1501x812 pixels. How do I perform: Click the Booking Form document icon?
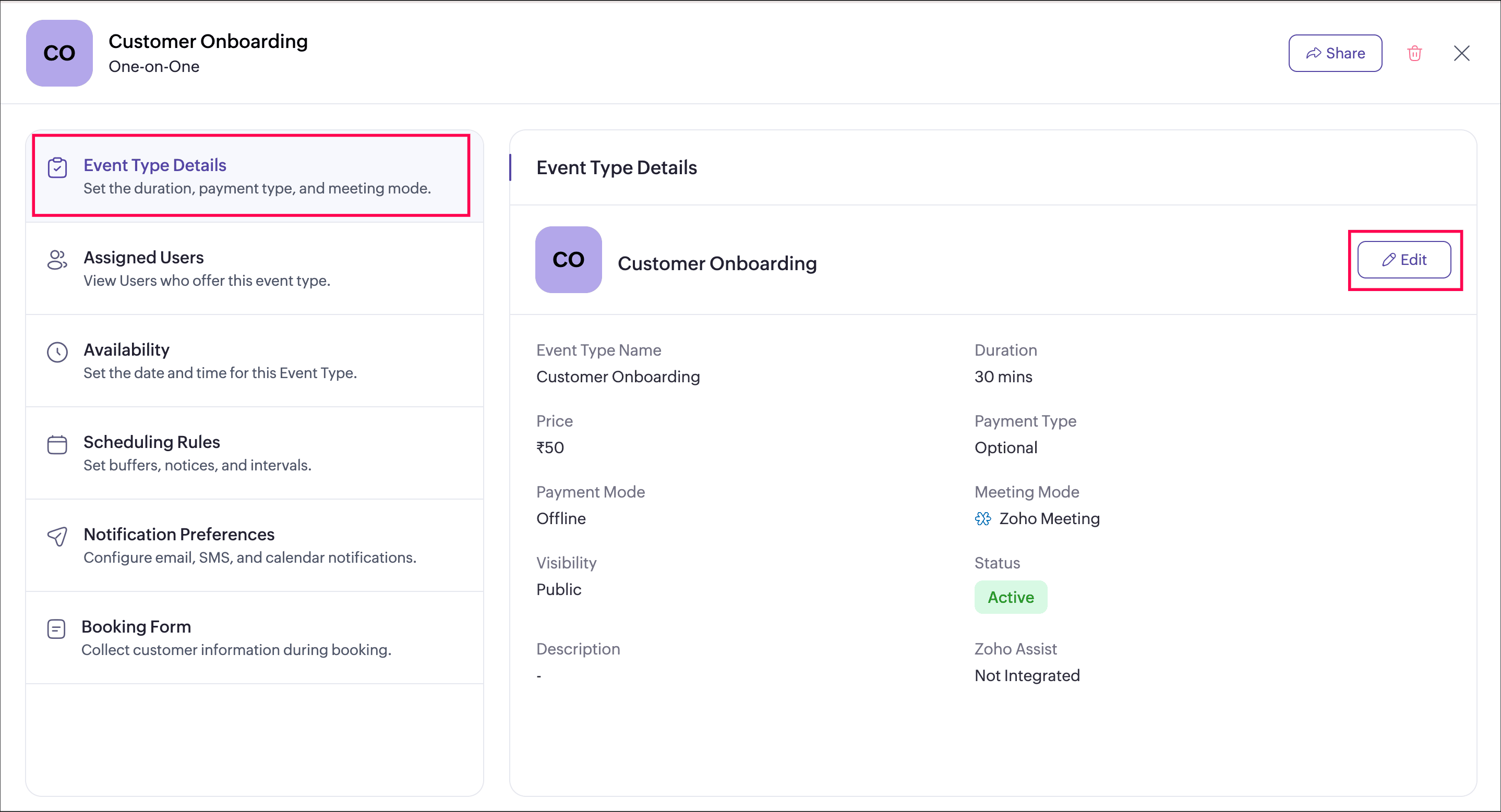click(x=56, y=629)
